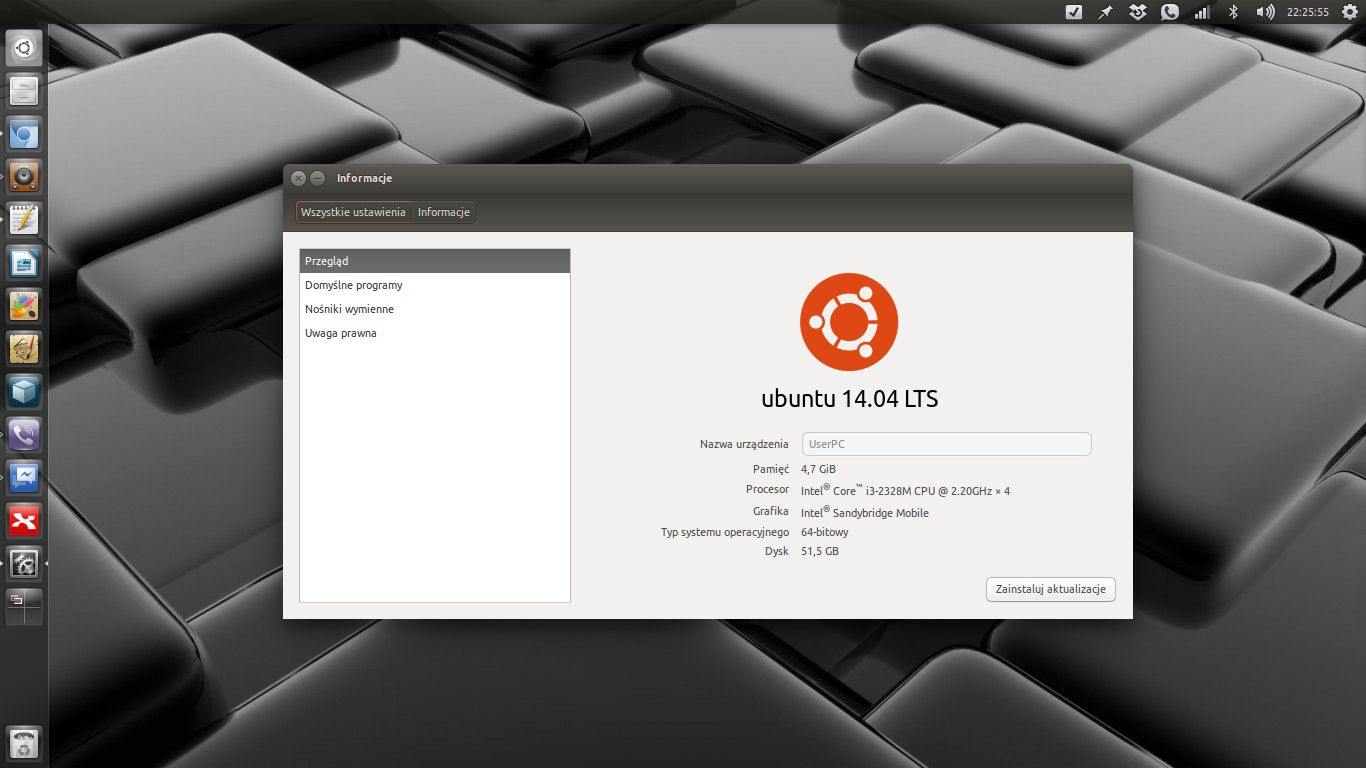Click the processor text 'i3-2328M CPU'

[x=909, y=491]
